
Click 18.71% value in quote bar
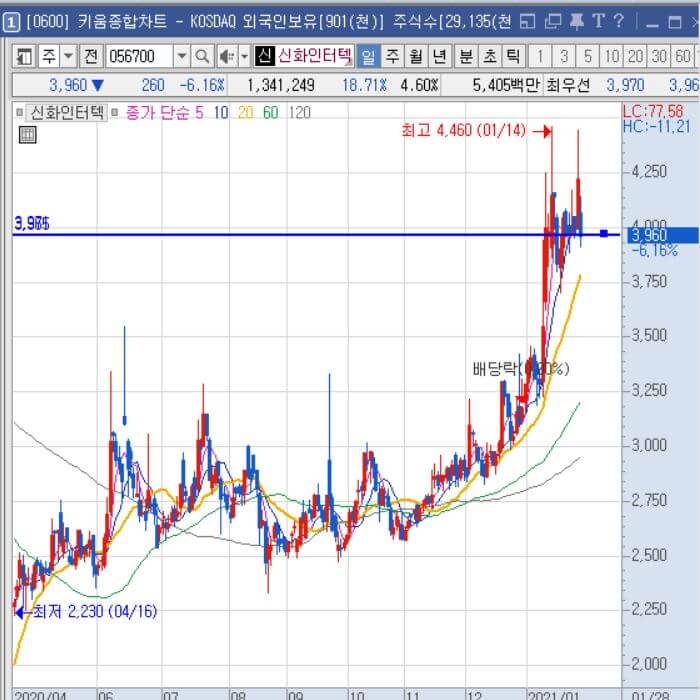tap(364, 85)
